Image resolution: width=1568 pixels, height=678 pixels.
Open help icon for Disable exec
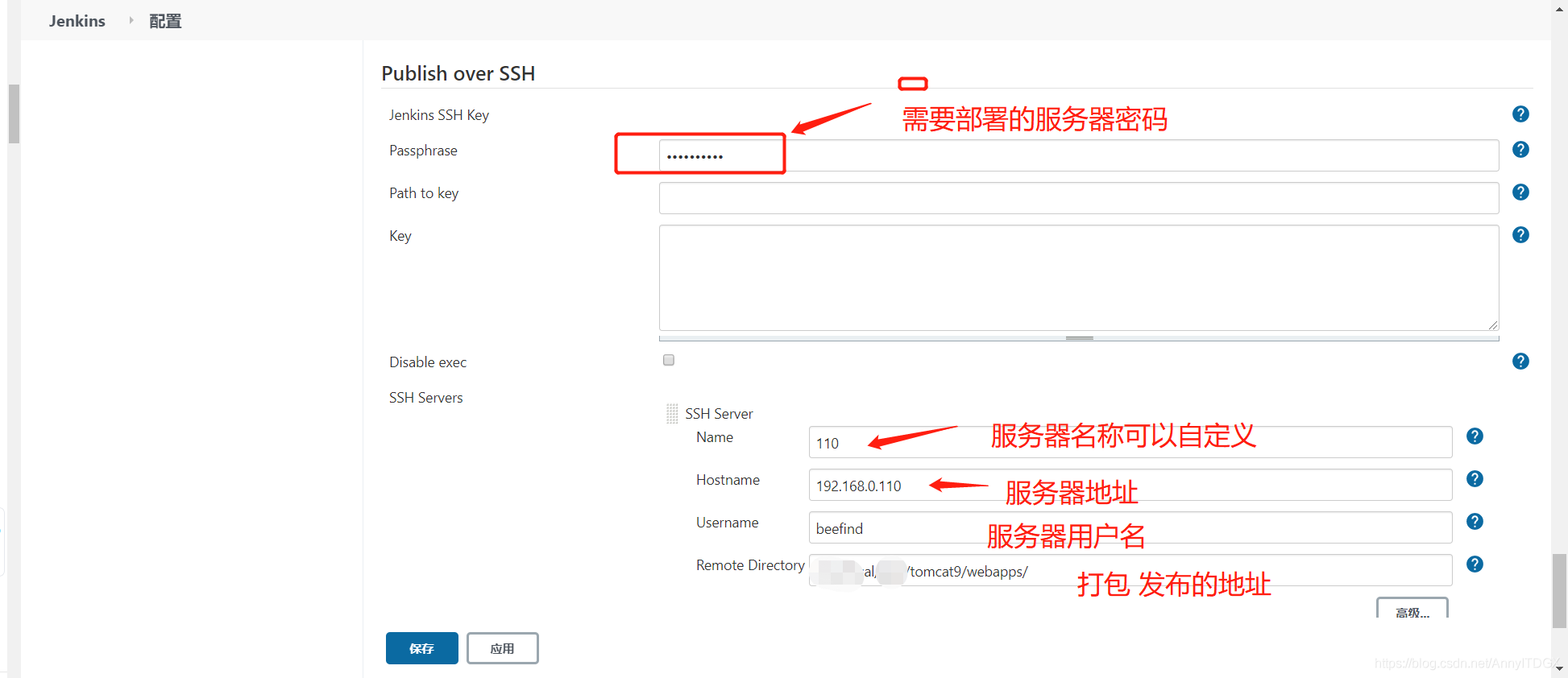(x=1520, y=362)
